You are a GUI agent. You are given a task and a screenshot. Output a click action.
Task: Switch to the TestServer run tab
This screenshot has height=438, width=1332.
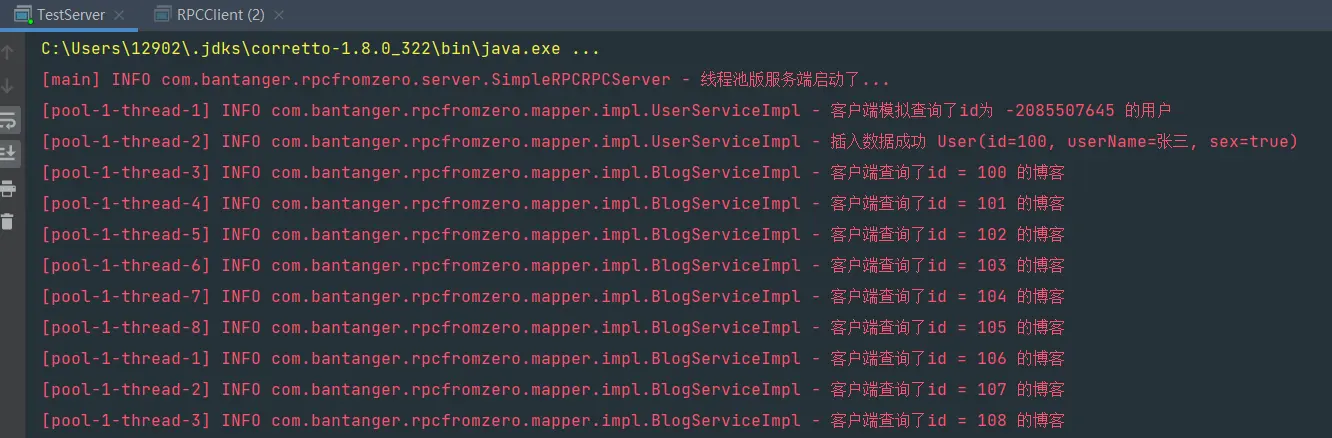[70, 15]
